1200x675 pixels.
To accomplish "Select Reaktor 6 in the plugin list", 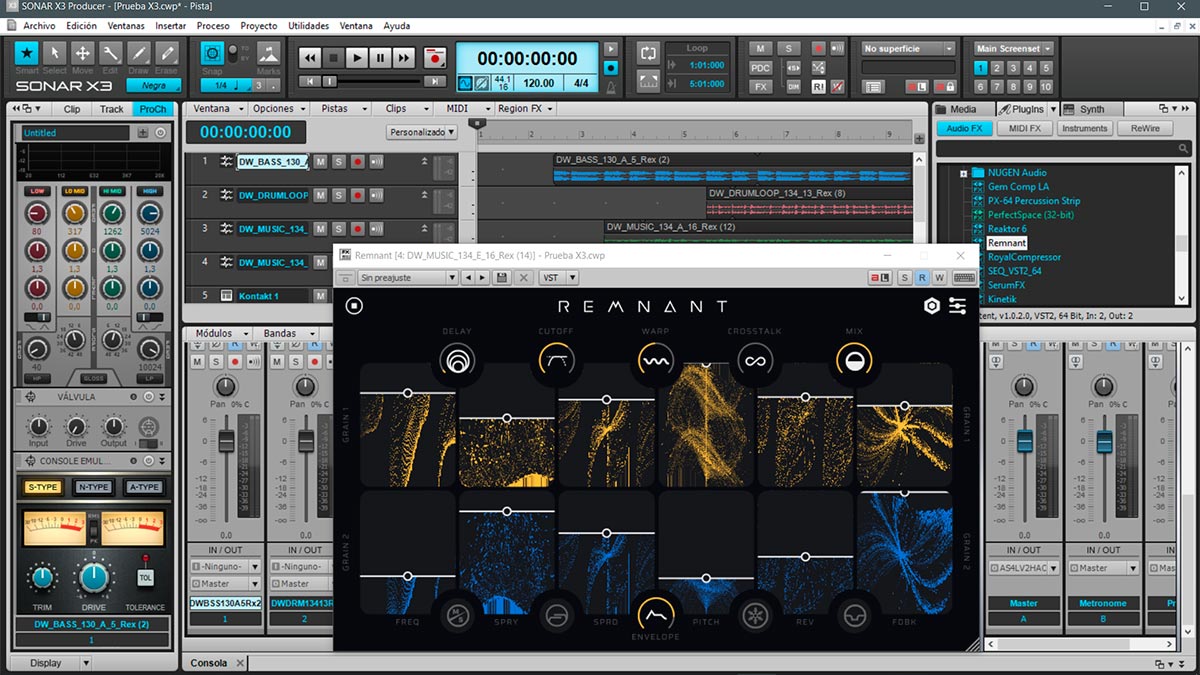I will (1007, 229).
